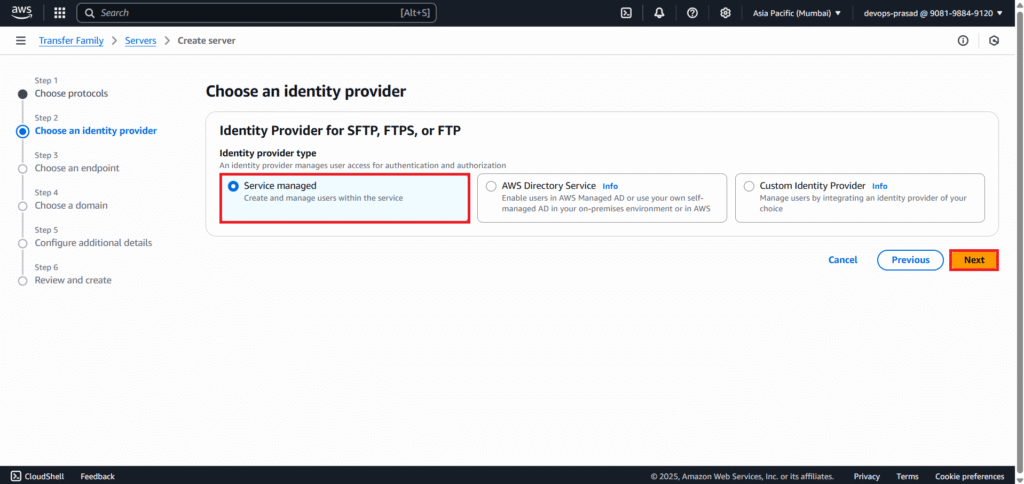Click the Next button

tap(974, 260)
